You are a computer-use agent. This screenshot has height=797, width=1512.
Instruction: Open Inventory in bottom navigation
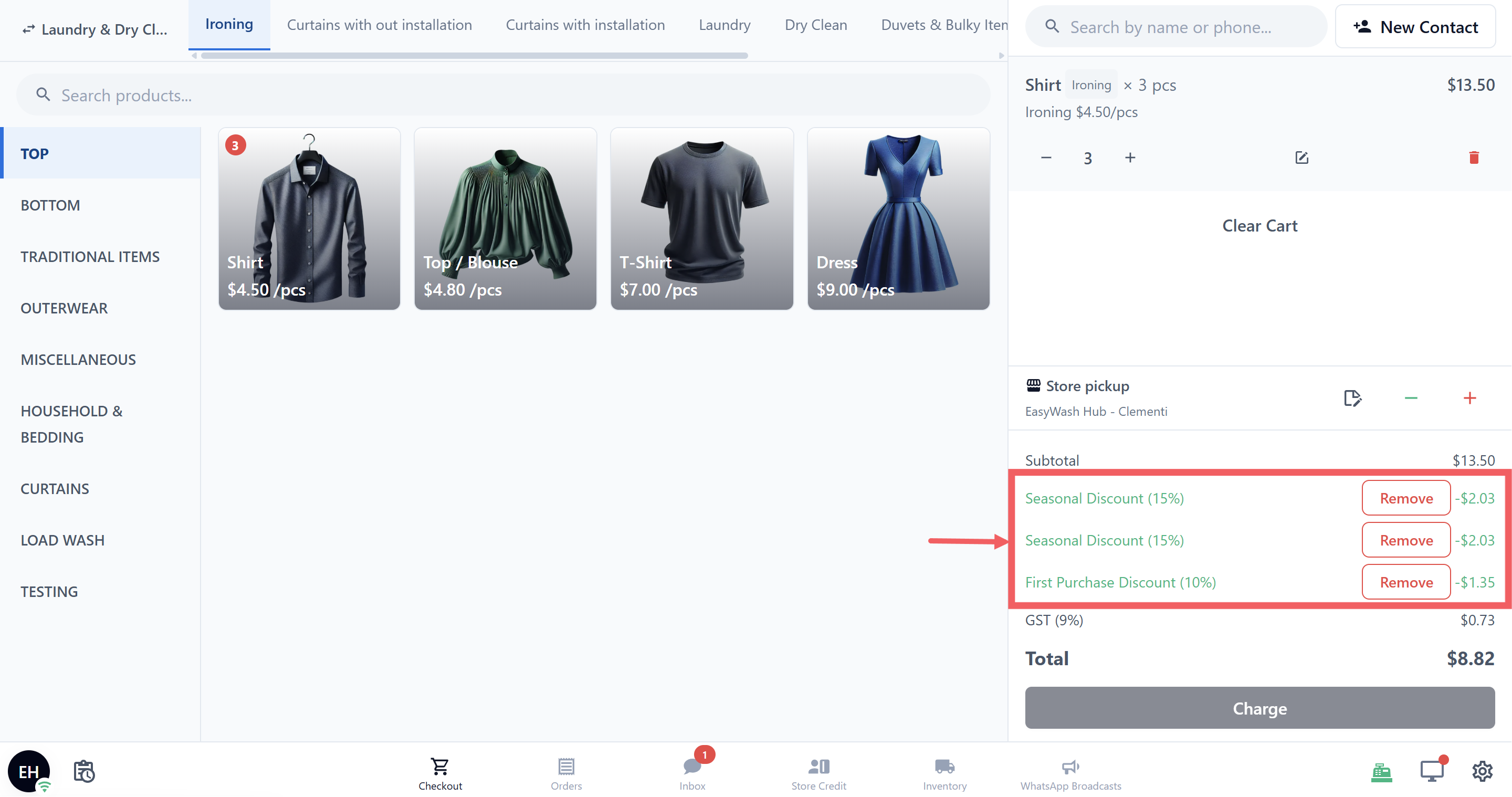tap(944, 774)
